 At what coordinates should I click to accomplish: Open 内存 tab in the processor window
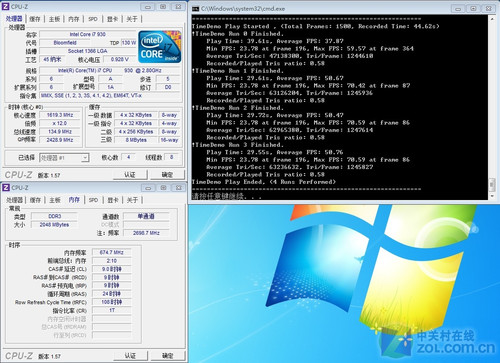[74, 19]
